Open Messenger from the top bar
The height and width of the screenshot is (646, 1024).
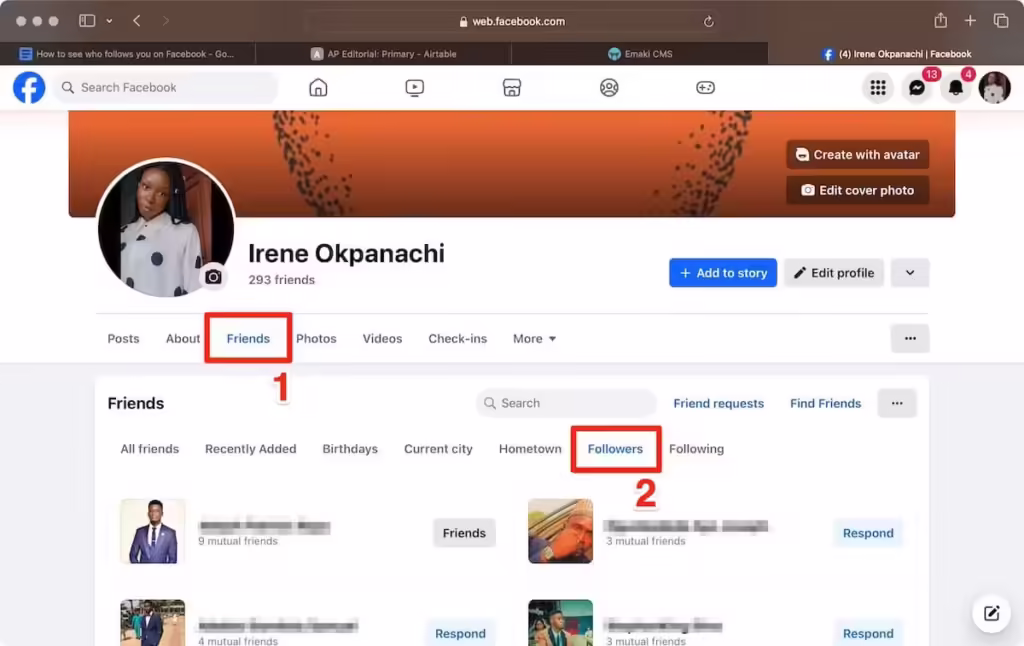(917, 88)
